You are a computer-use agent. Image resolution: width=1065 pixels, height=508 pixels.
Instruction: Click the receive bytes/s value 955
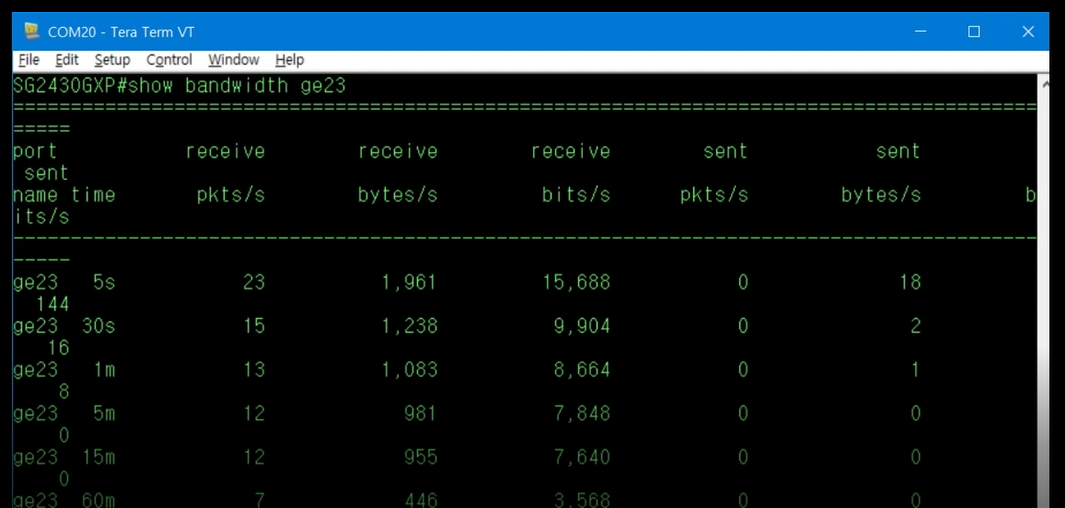(x=420, y=457)
